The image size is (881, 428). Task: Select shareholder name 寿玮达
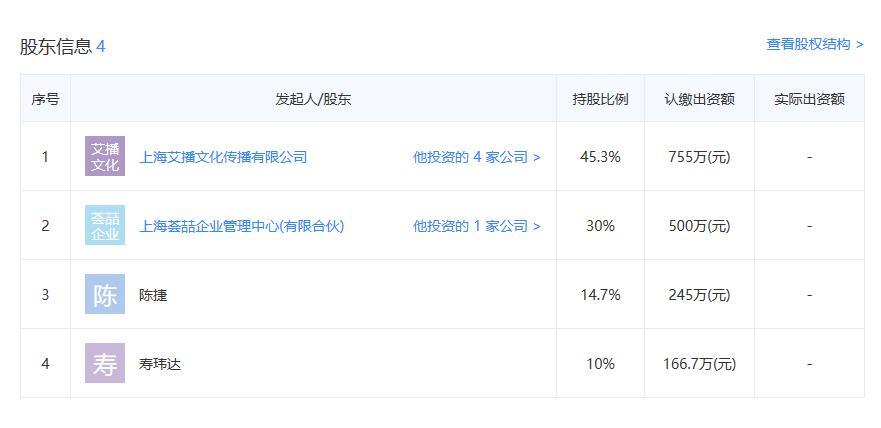pos(160,364)
